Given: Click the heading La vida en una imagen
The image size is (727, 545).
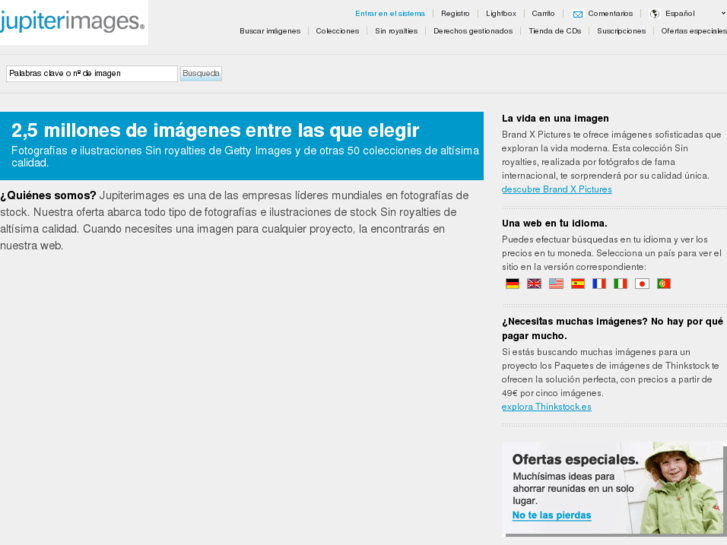Looking at the screenshot, I should [555, 118].
